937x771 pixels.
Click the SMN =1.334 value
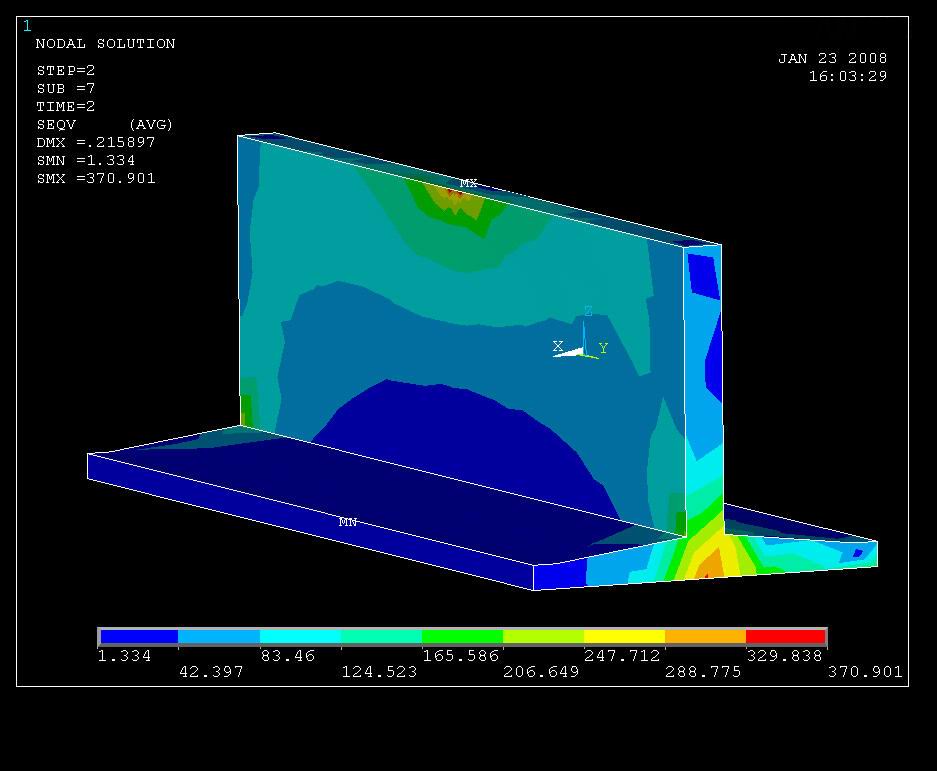[85, 160]
